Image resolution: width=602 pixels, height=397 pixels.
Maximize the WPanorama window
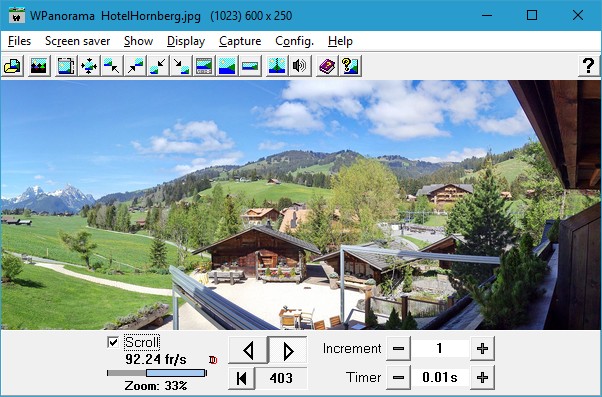(x=532, y=15)
